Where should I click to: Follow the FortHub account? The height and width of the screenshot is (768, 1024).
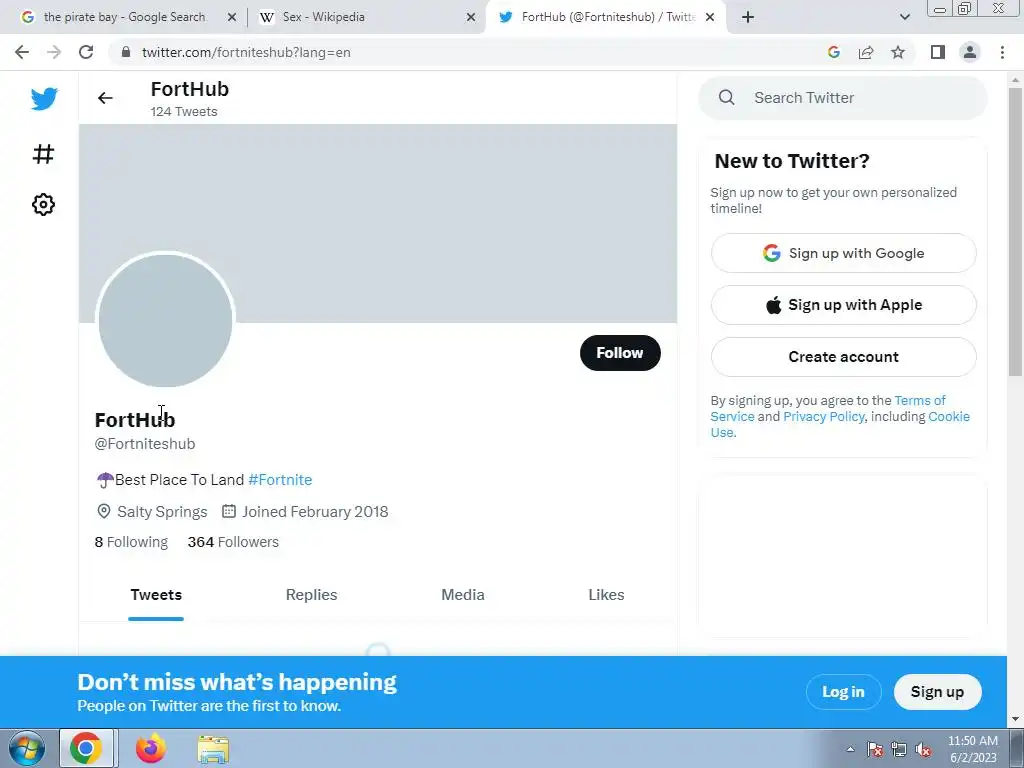click(620, 353)
